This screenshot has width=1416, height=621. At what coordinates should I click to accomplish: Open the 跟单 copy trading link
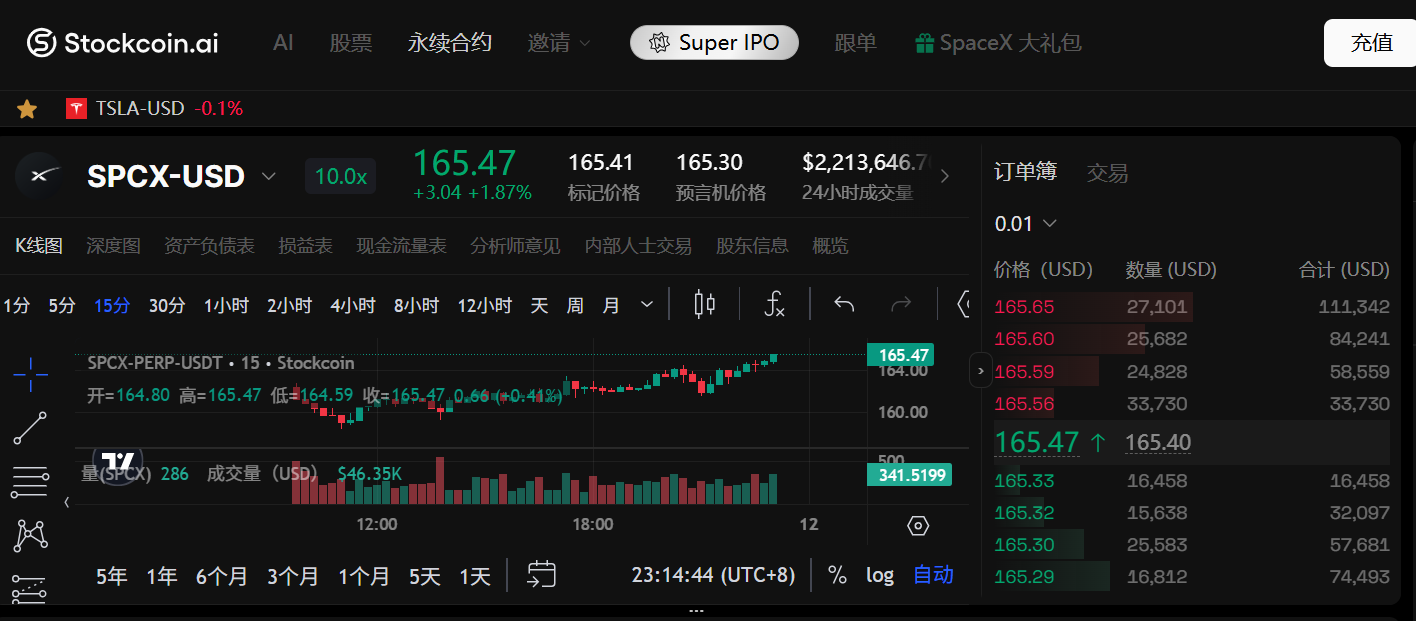(x=855, y=43)
